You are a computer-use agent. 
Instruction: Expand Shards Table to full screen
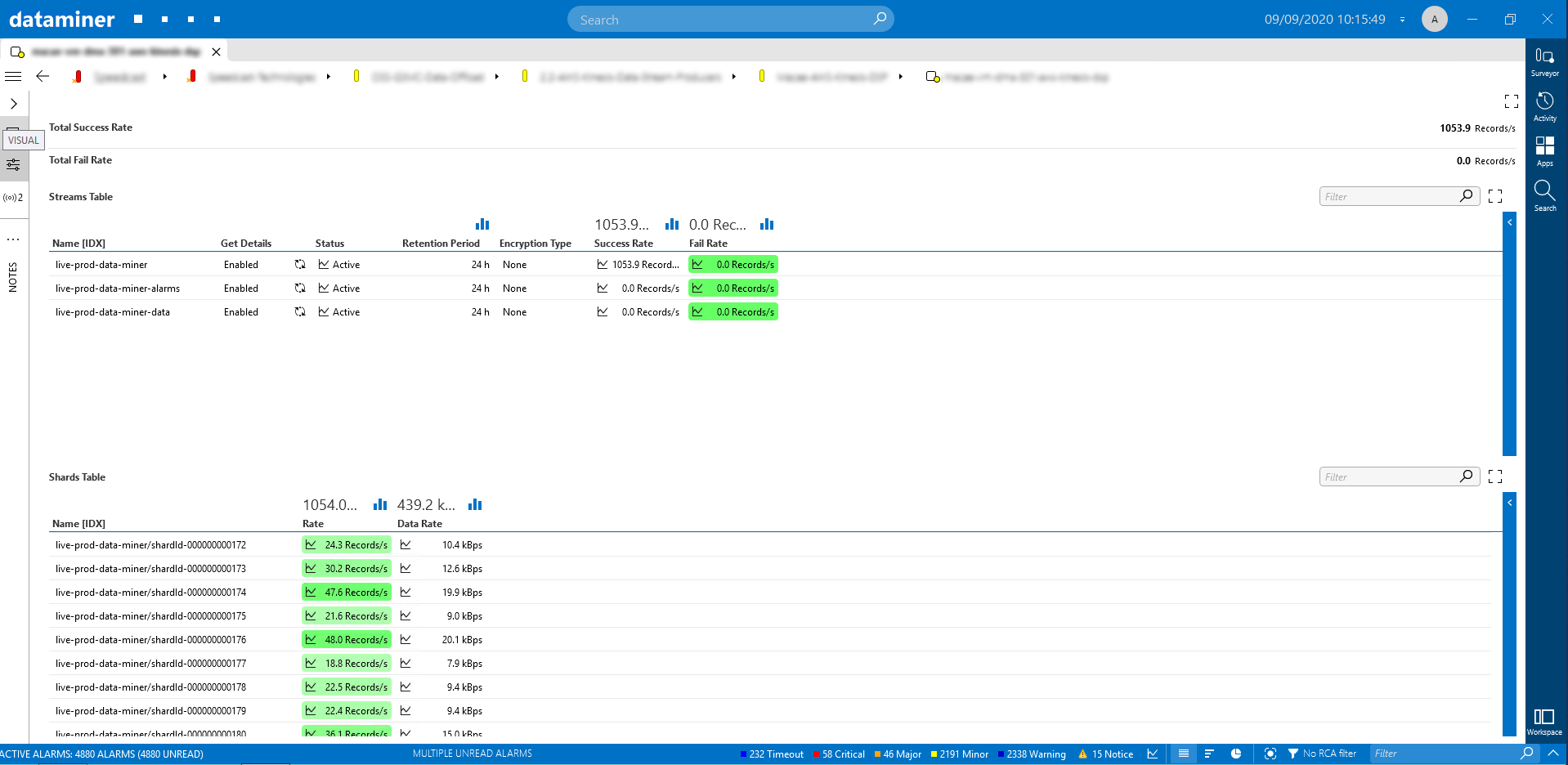(1495, 476)
